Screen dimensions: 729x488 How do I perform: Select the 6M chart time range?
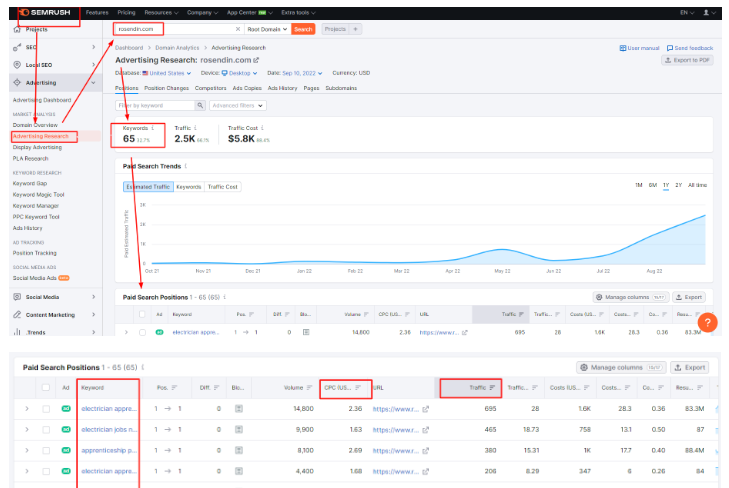tap(652, 185)
